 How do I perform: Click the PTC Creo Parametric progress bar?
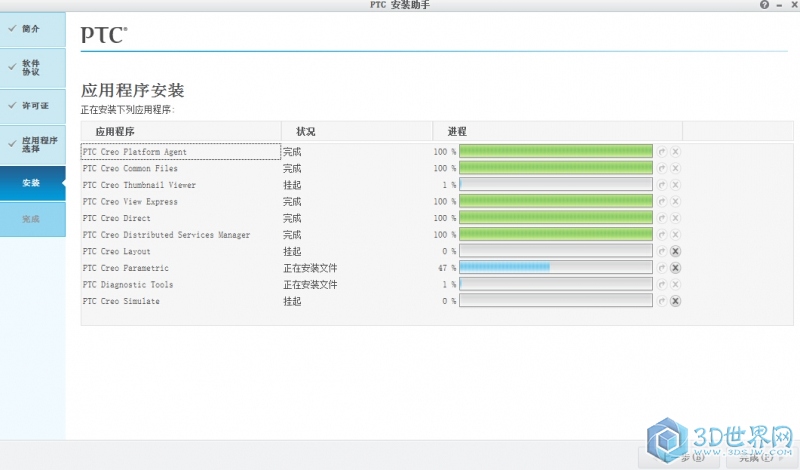(555, 268)
